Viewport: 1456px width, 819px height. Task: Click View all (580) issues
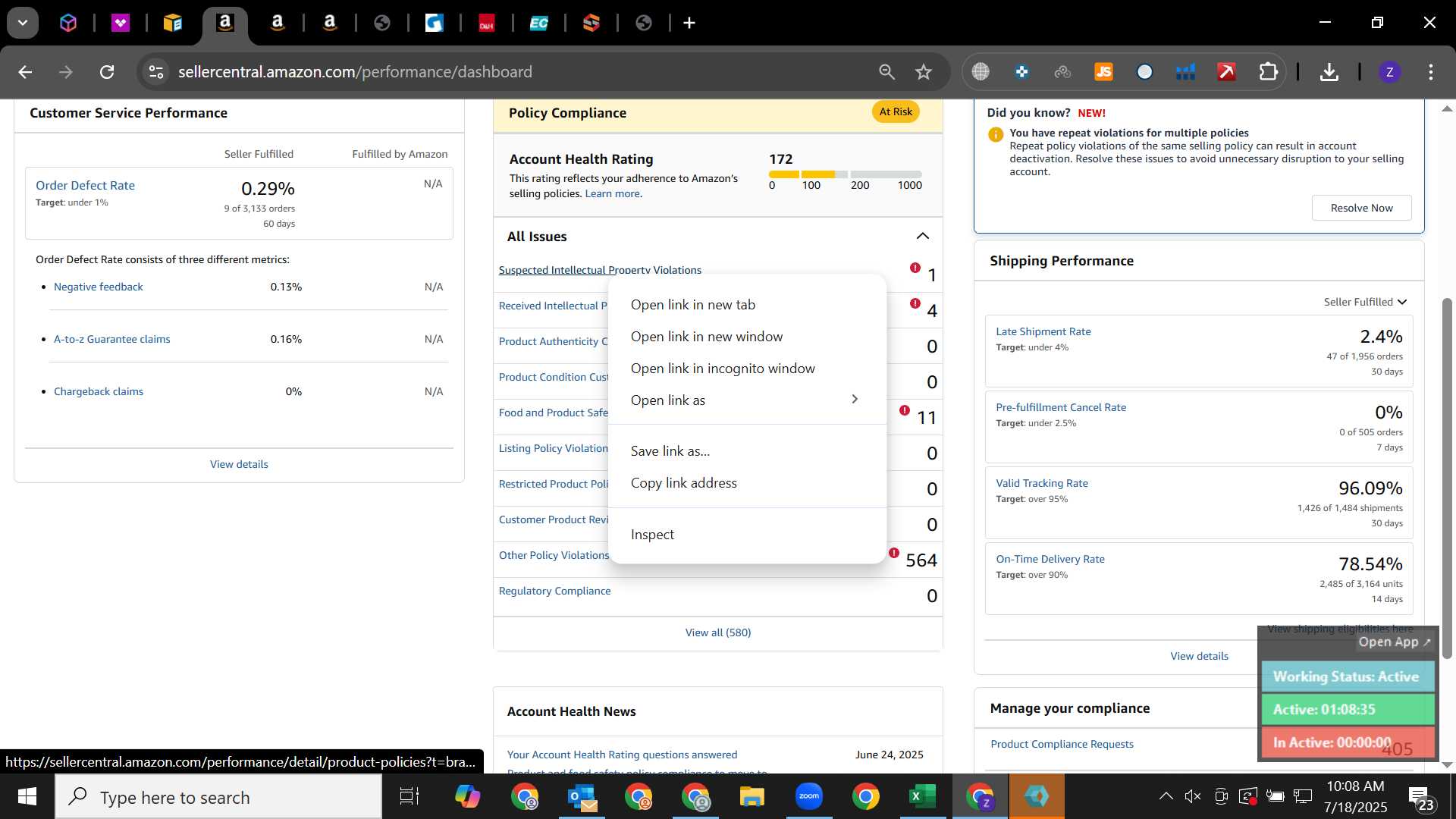pos(718,632)
